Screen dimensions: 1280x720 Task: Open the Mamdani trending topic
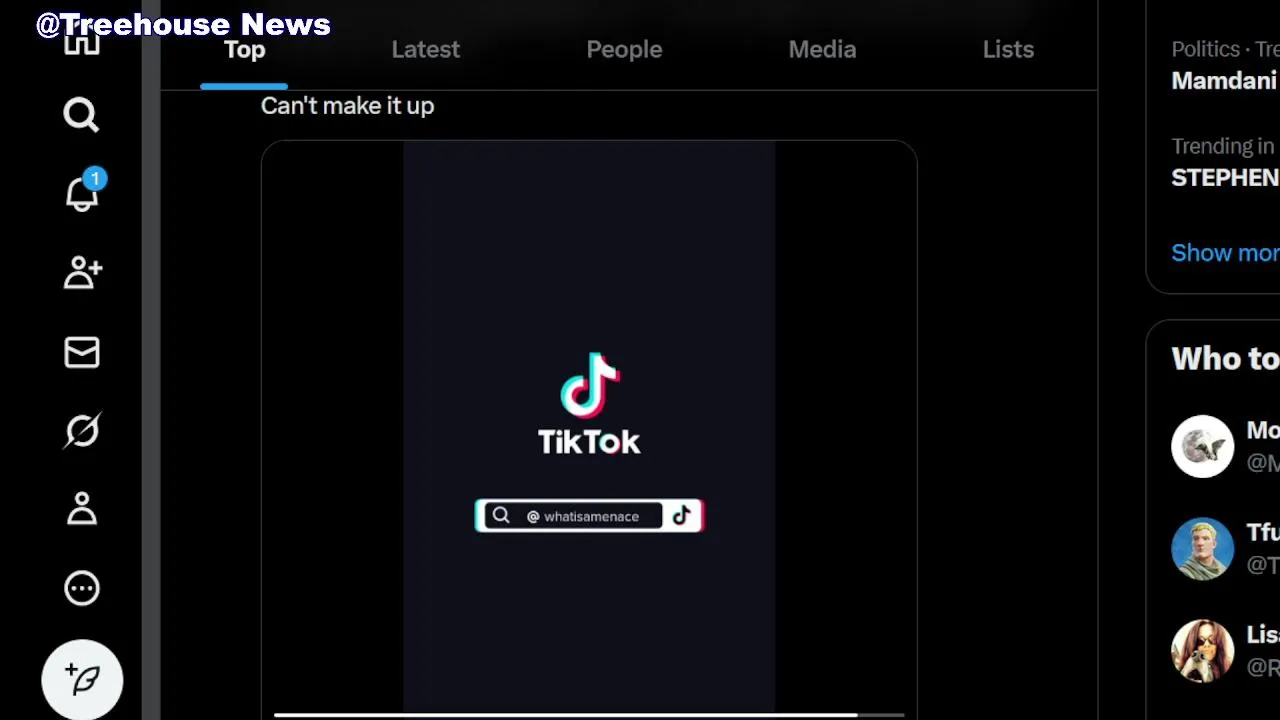coord(1224,81)
